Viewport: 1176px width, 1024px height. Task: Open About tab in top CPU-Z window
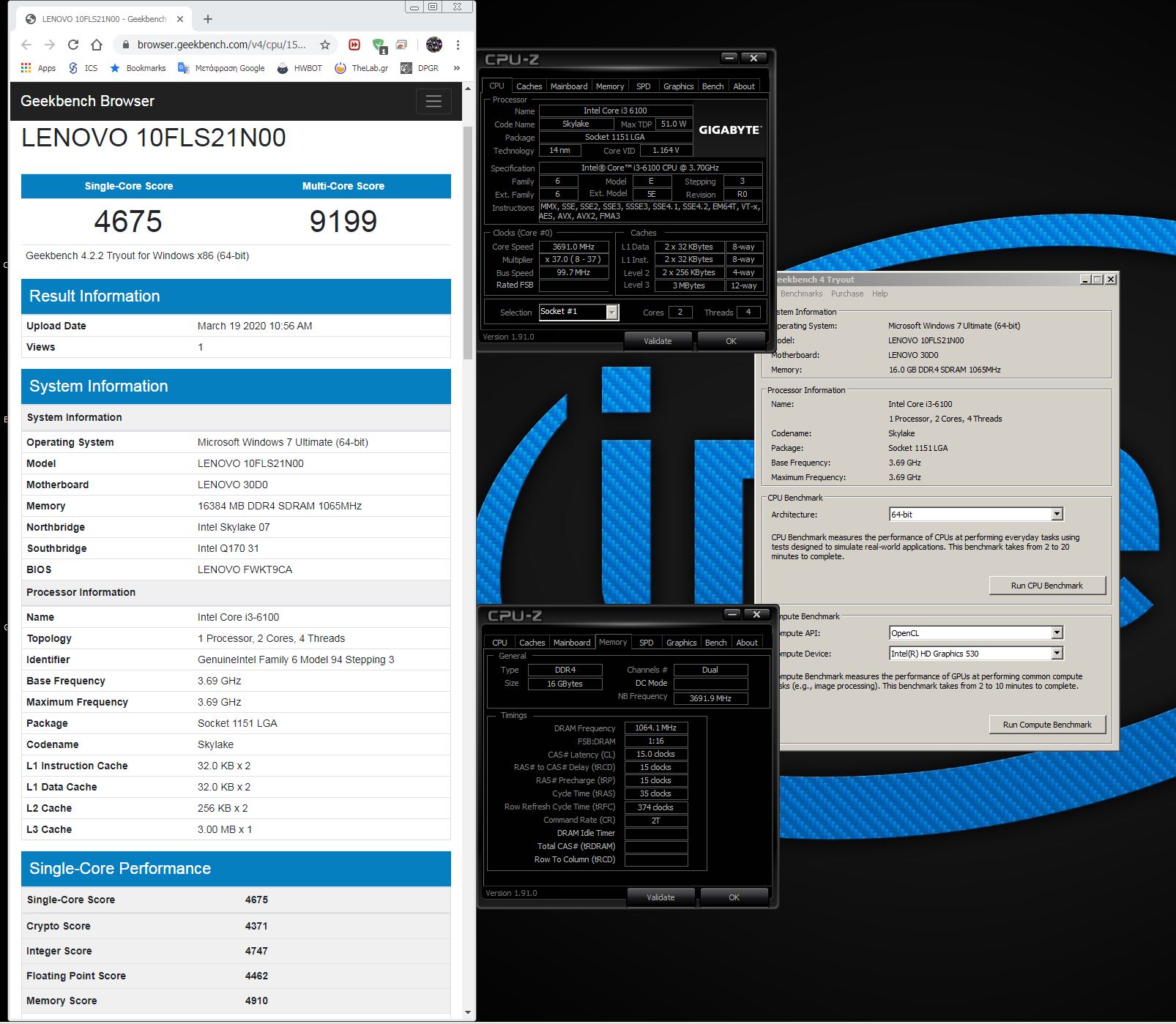click(744, 86)
